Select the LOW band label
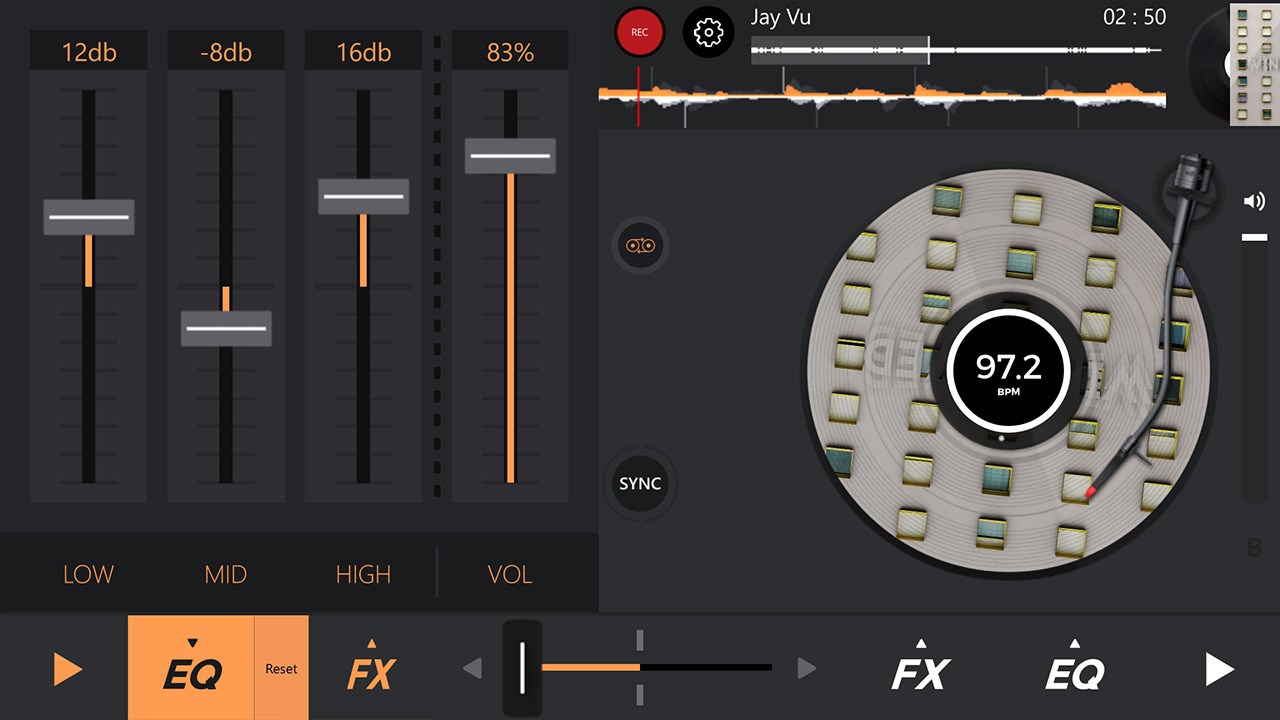1280x720 pixels. 87,574
